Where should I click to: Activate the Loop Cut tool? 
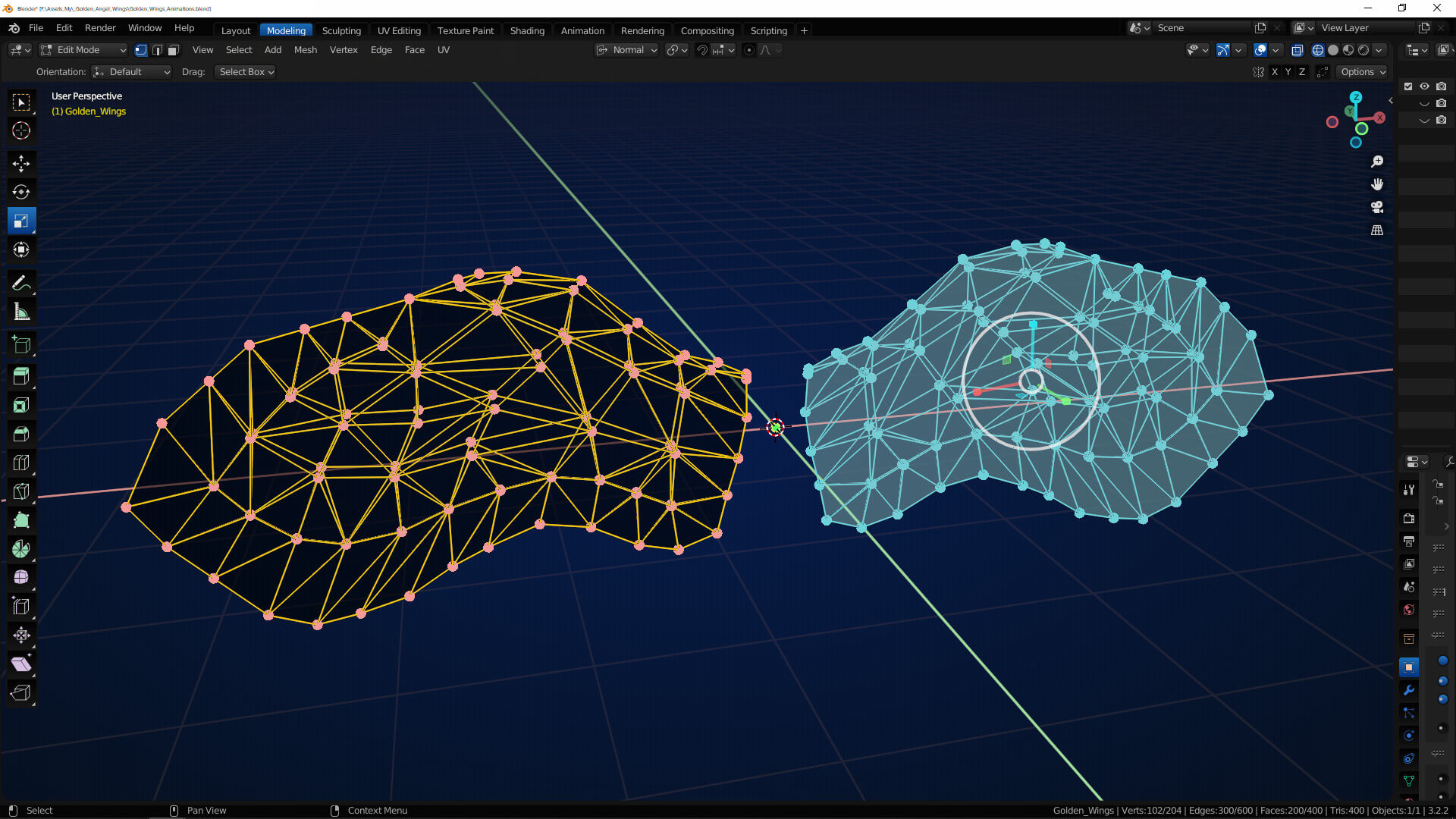pos(21,462)
